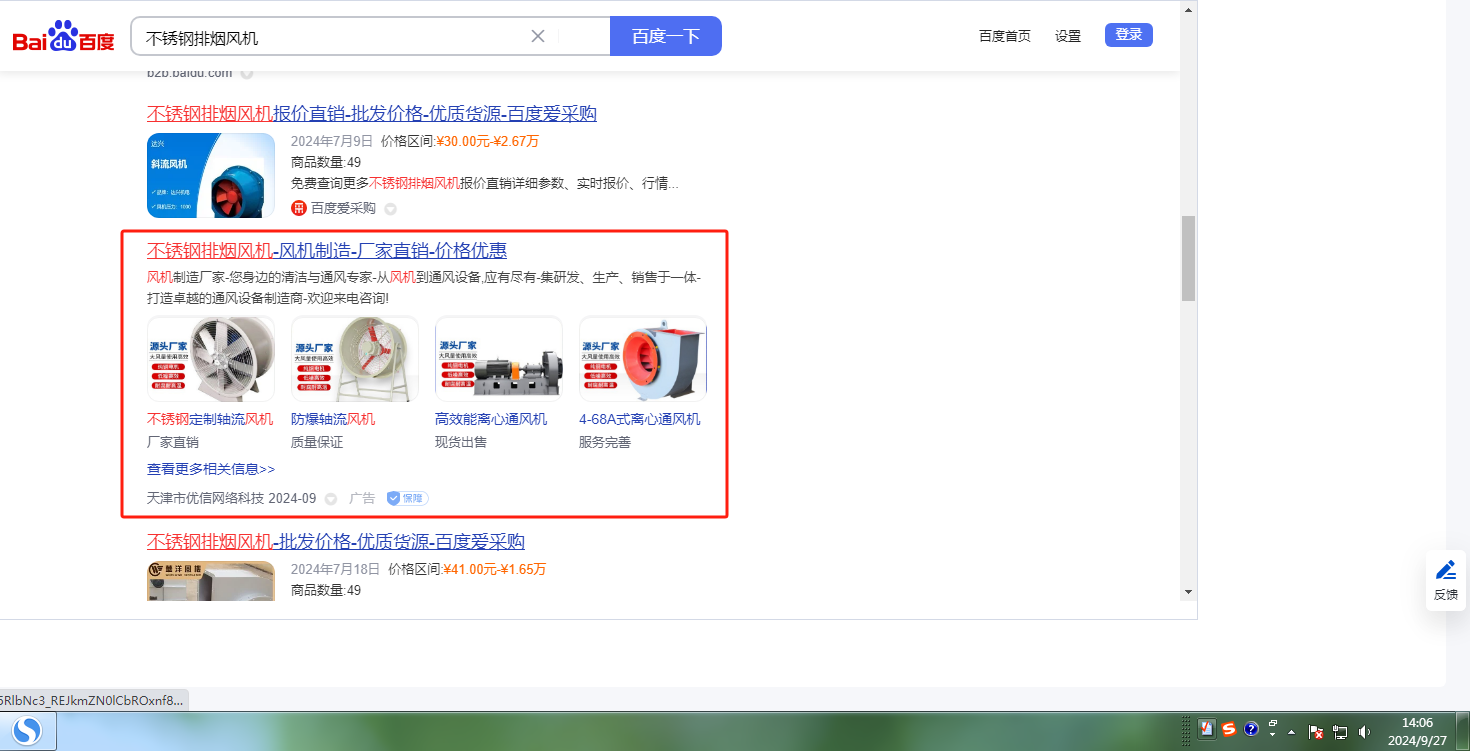Click the 防爆轴流风机 product image
This screenshot has width=1470, height=751.
pyautogui.click(x=355, y=359)
